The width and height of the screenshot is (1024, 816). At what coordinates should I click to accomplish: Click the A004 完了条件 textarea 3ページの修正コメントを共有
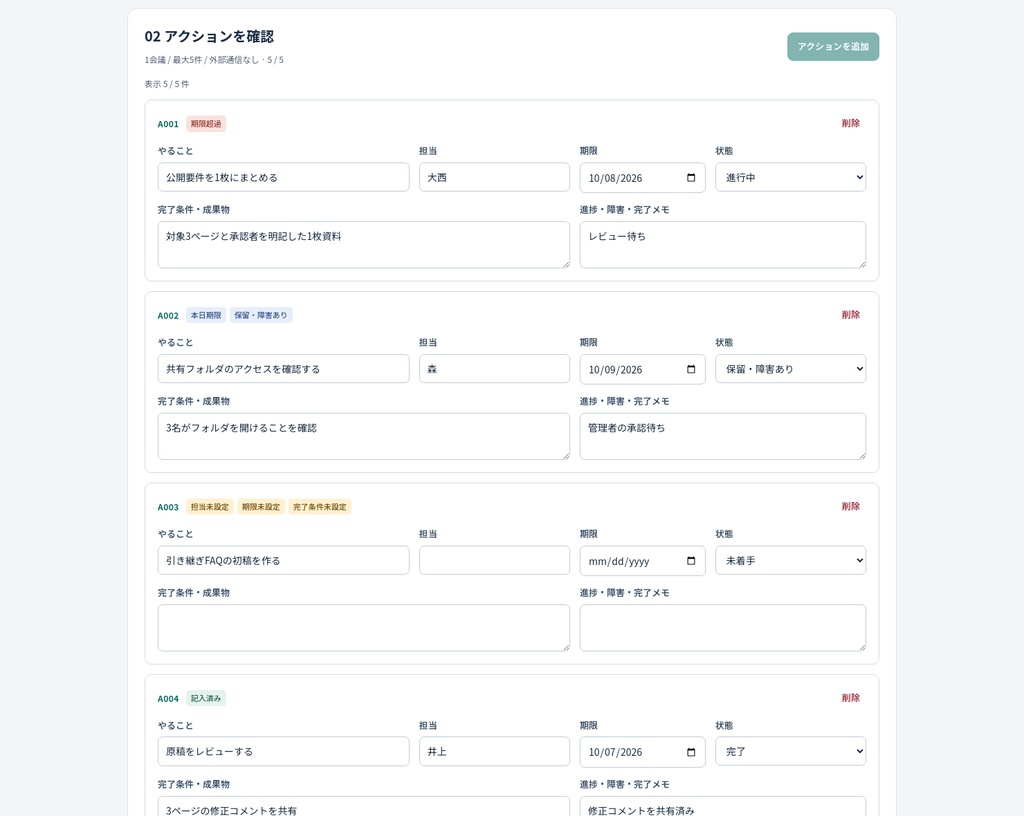(x=363, y=807)
